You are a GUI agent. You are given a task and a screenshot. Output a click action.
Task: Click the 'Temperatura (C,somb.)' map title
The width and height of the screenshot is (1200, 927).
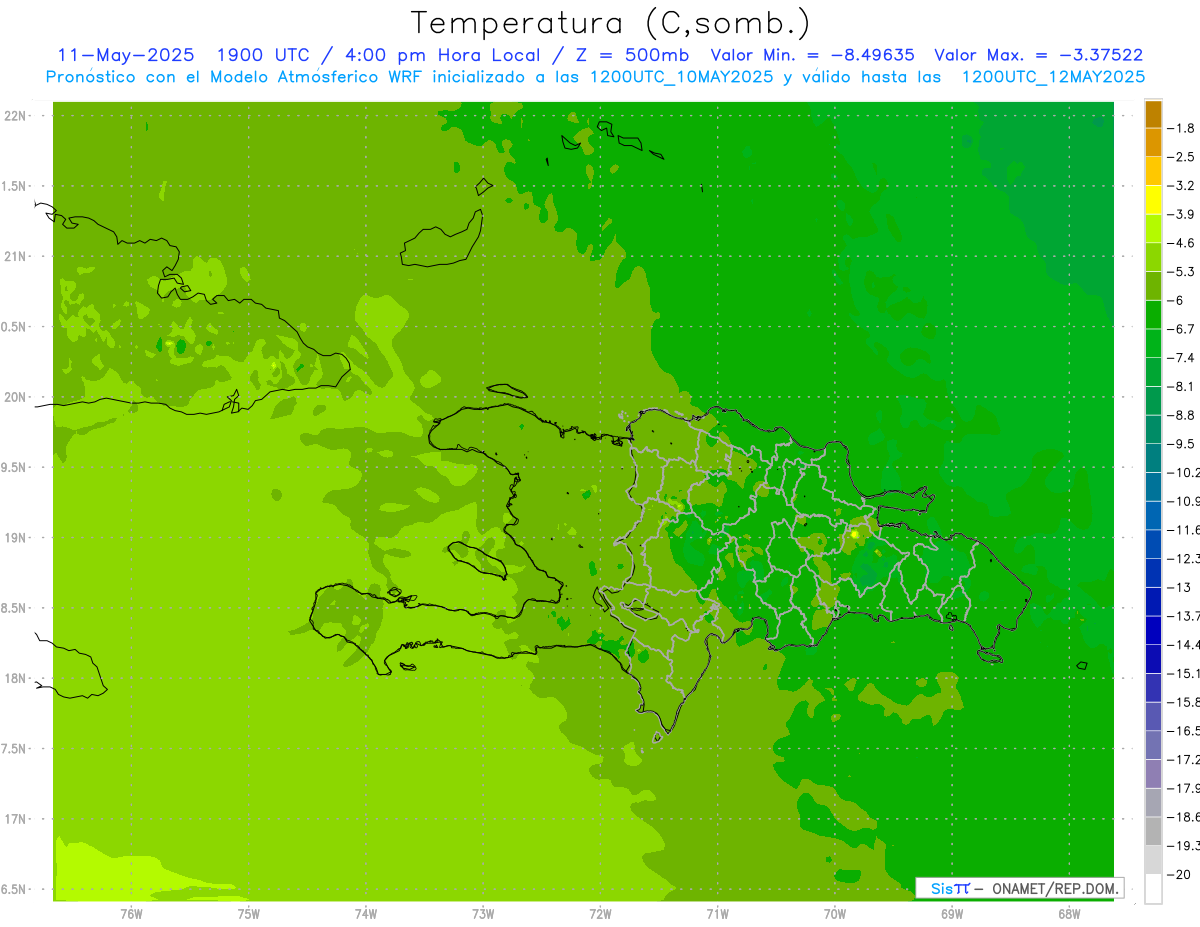click(x=611, y=24)
